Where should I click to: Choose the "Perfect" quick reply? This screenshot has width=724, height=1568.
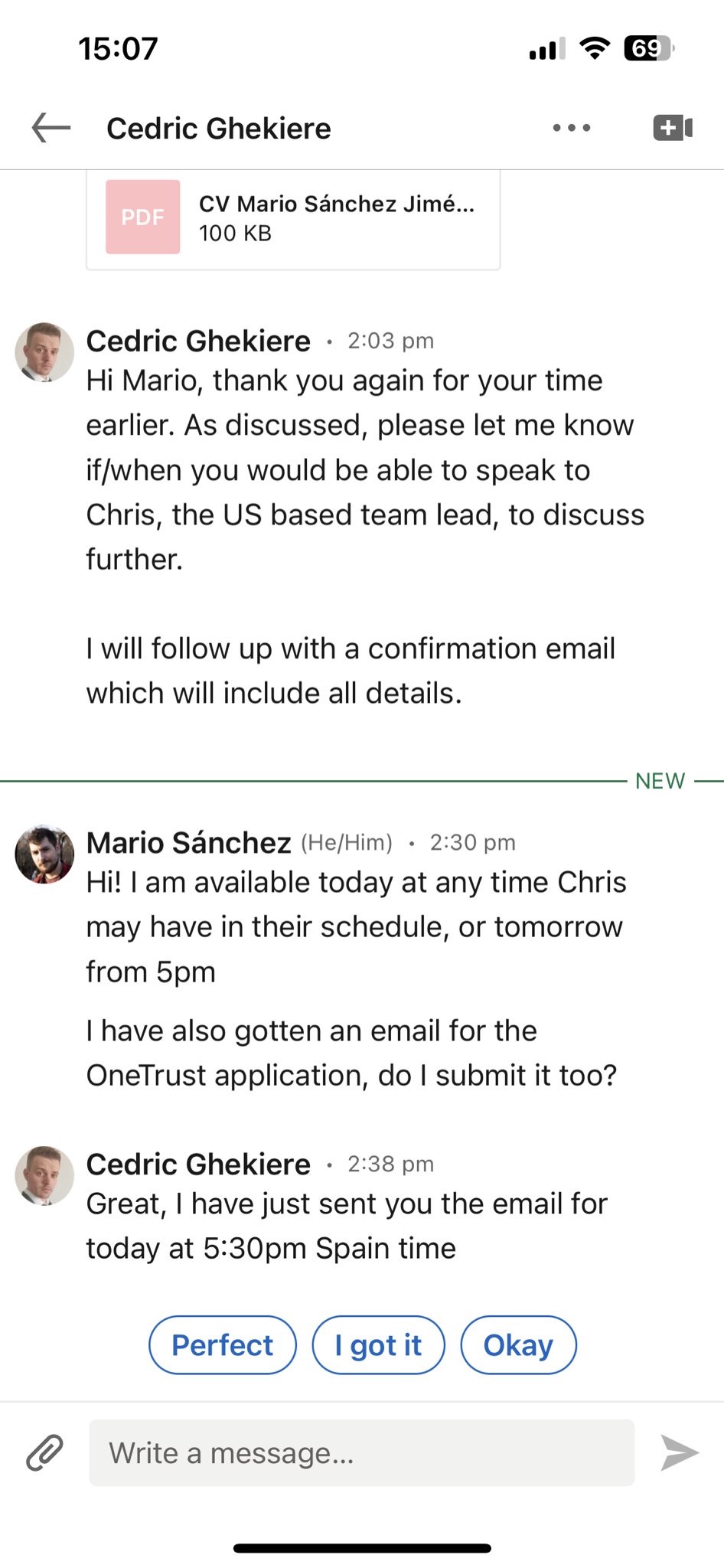coord(222,1345)
